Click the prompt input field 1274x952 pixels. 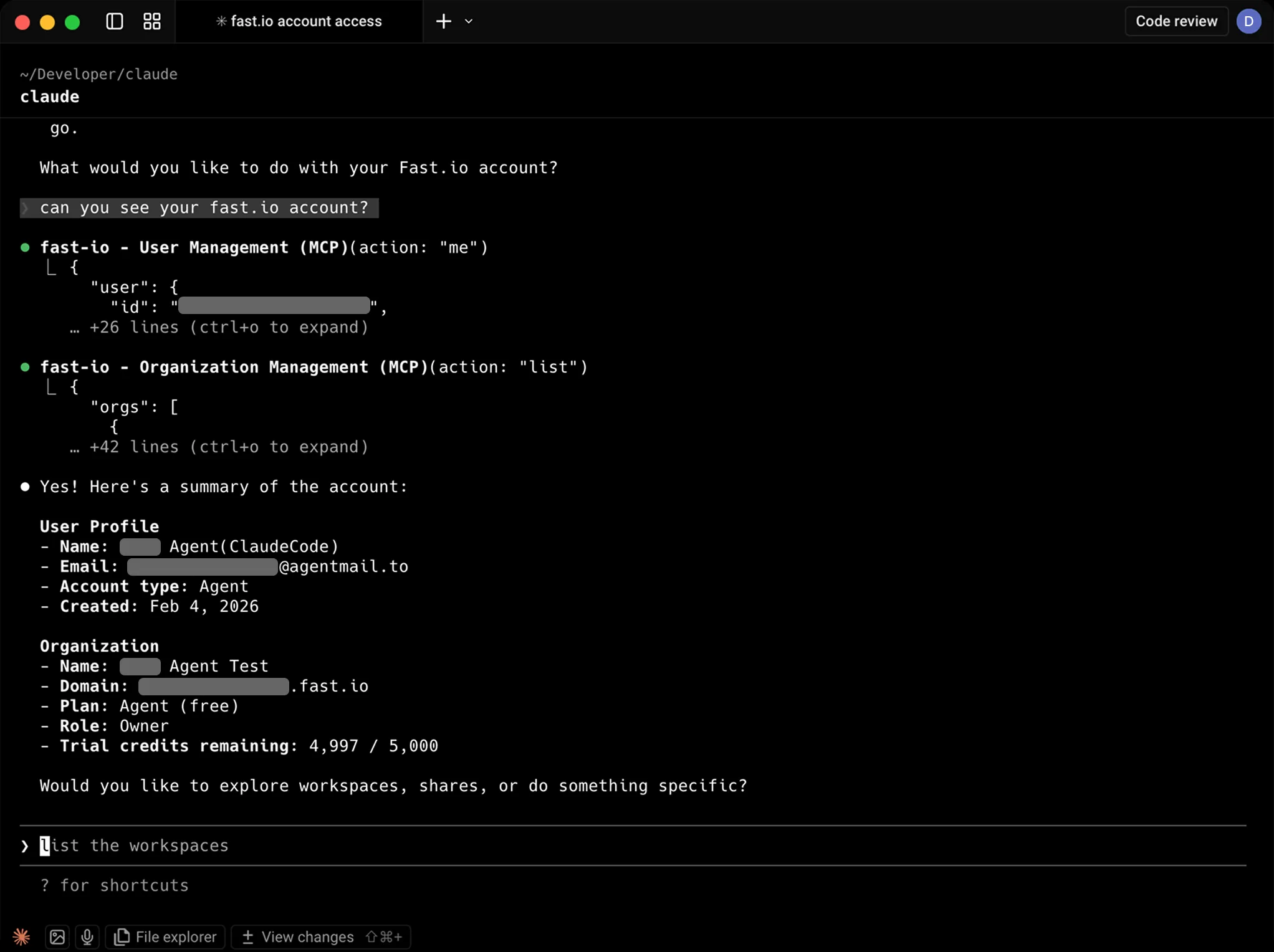(623, 845)
